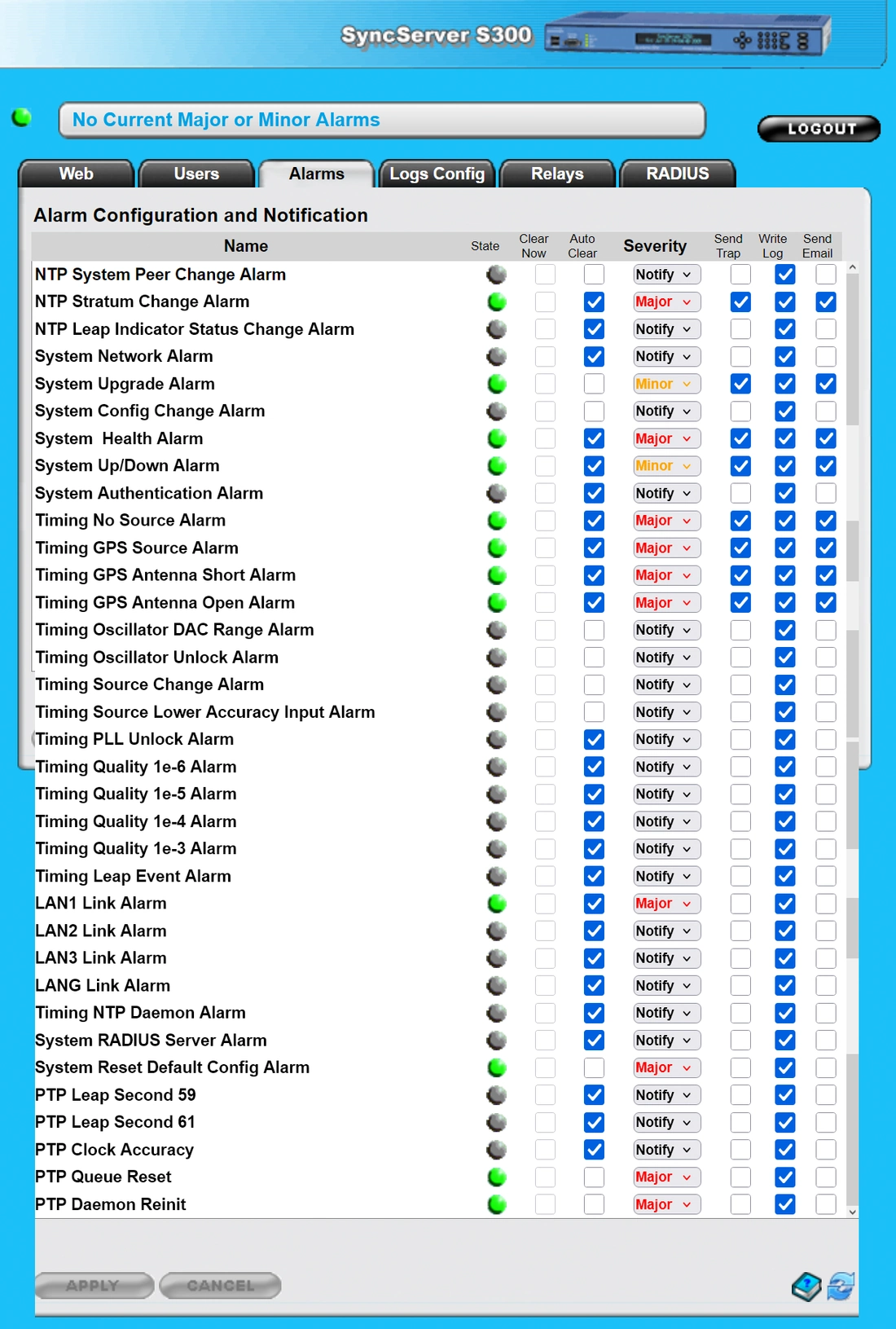The height and width of the screenshot is (1329, 896).
Task: Click the APPLY button
Action: (x=94, y=1286)
